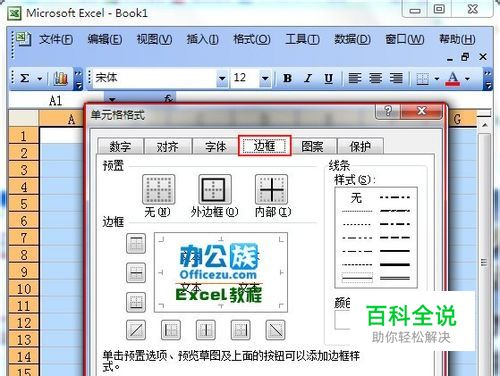The height and width of the screenshot is (376, 500).
Task: Switch to the 保护 tab
Action: [360, 146]
